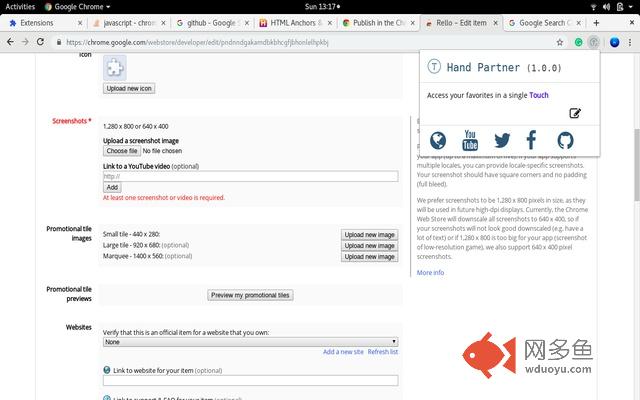
Task: Upload new image for Small tile
Action: (x=369, y=235)
